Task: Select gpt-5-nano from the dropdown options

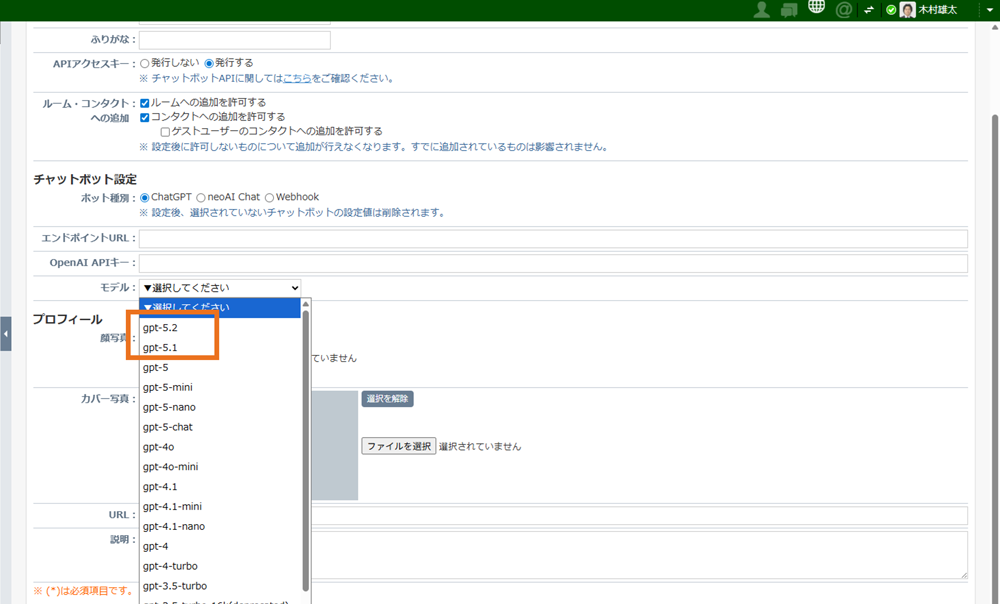Action: 169,407
